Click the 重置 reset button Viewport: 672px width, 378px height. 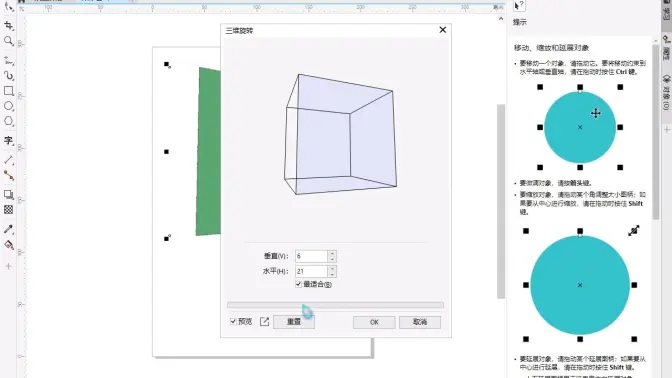pos(294,322)
